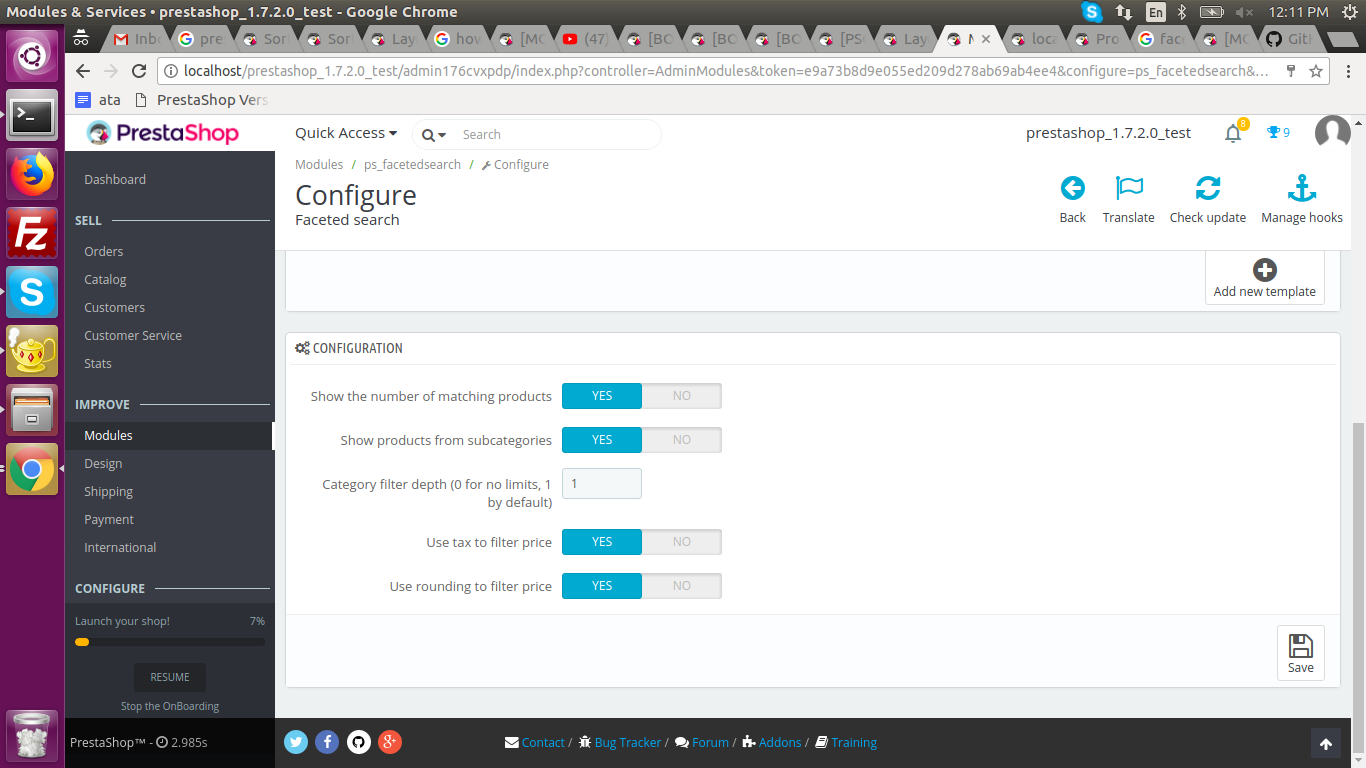The height and width of the screenshot is (768, 1366).
Task: Open Catalog in the sidebar
Action: (x=105, y=279)
